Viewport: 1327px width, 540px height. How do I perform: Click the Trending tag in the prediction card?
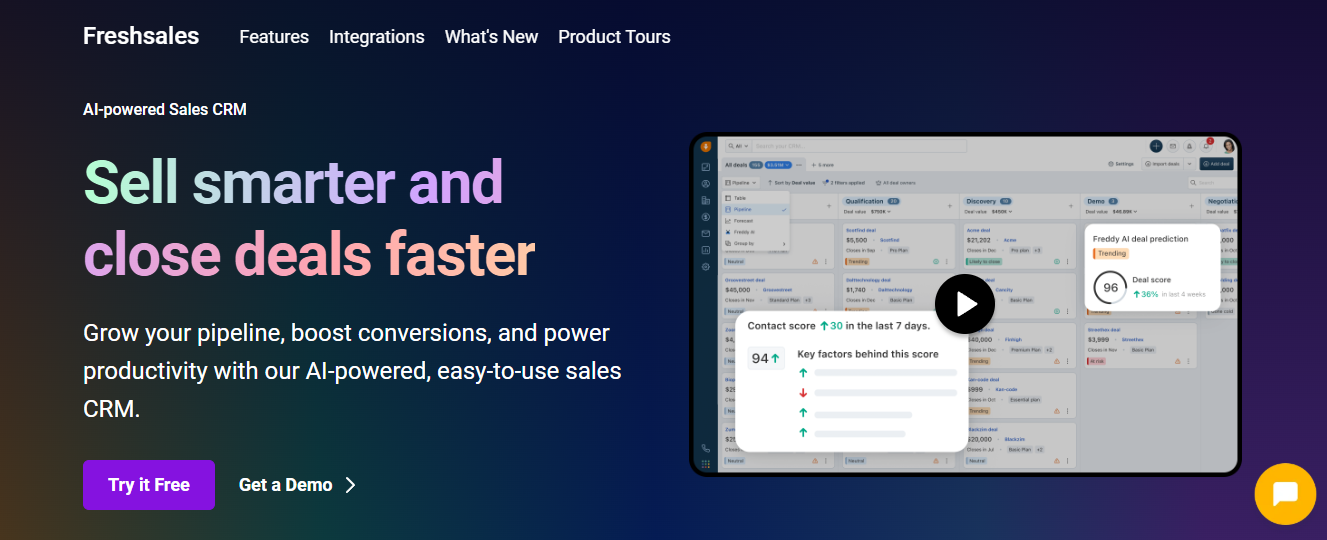coord(1113,253)
